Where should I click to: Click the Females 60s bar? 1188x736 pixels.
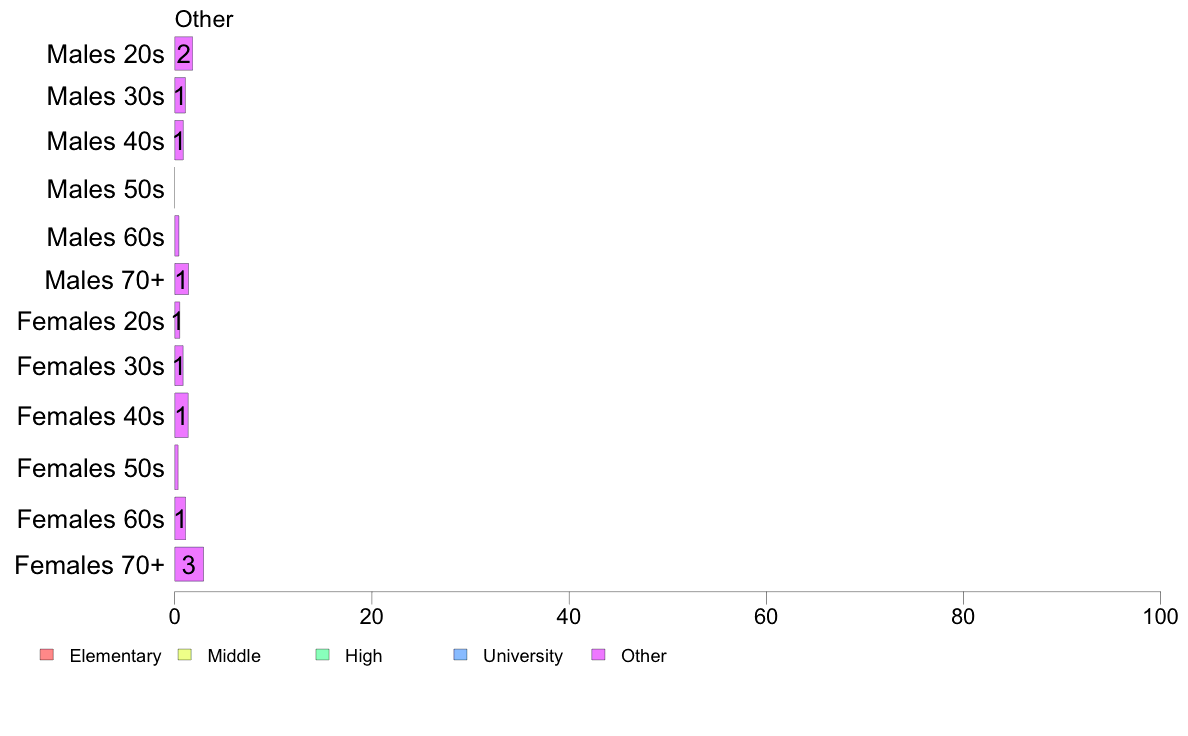[x=180, y=518]
